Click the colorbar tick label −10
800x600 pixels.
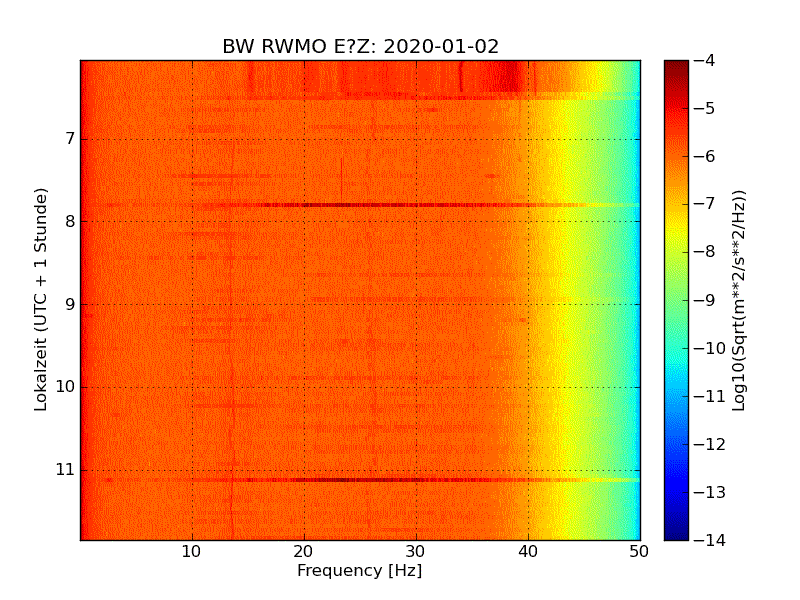coord(710,348)
